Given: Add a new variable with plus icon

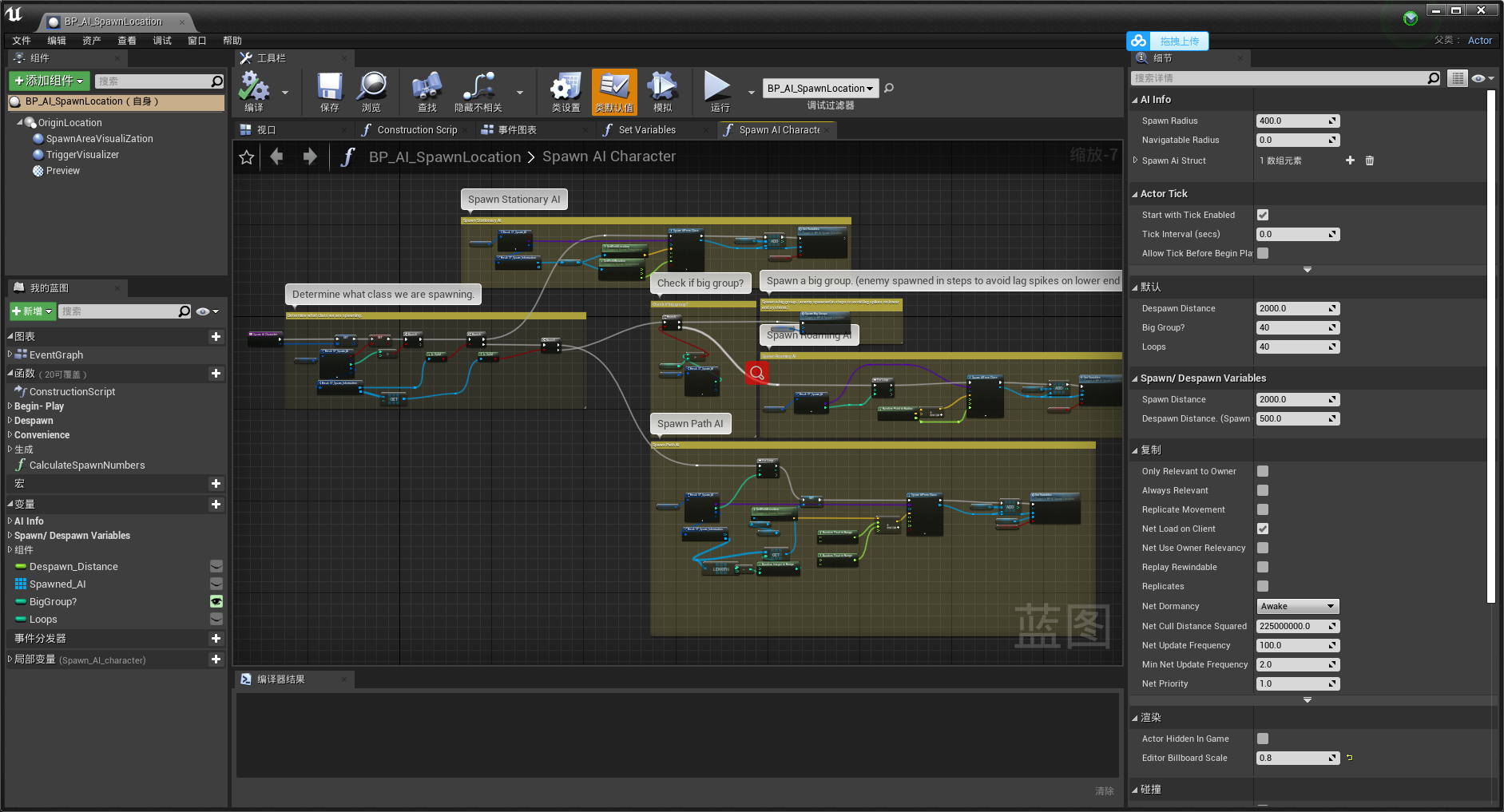Looking at the screenshot, I should click(216, 505).
